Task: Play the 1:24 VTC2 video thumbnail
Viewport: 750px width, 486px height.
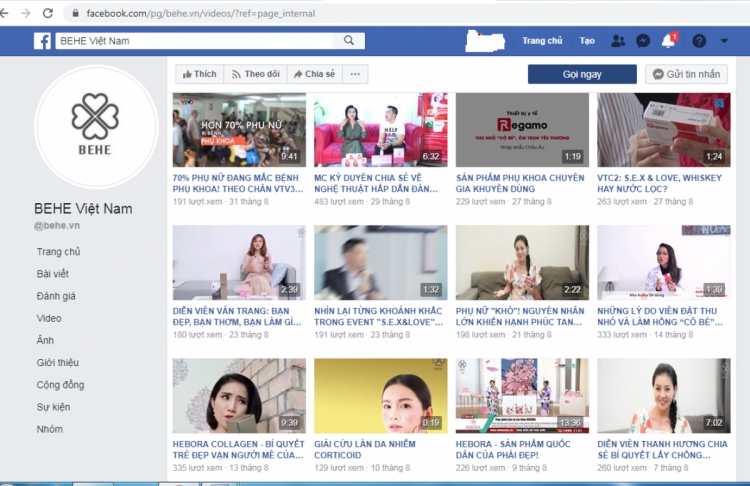Action: click(x=664, y=130)
